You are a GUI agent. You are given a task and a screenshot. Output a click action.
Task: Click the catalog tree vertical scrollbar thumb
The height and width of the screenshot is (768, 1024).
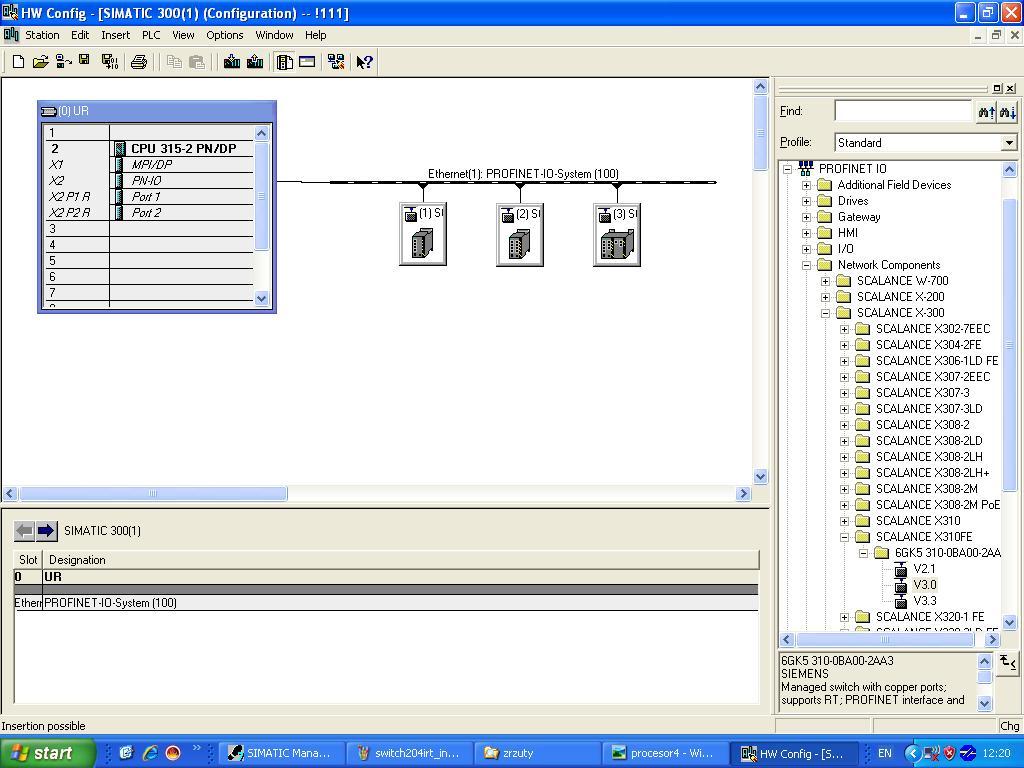1009,344
